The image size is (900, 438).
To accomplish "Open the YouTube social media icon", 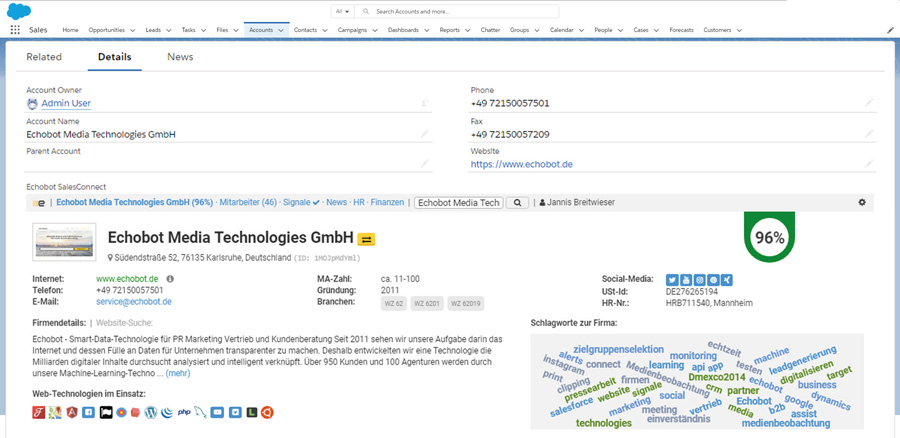I will (x=685, y=280).
